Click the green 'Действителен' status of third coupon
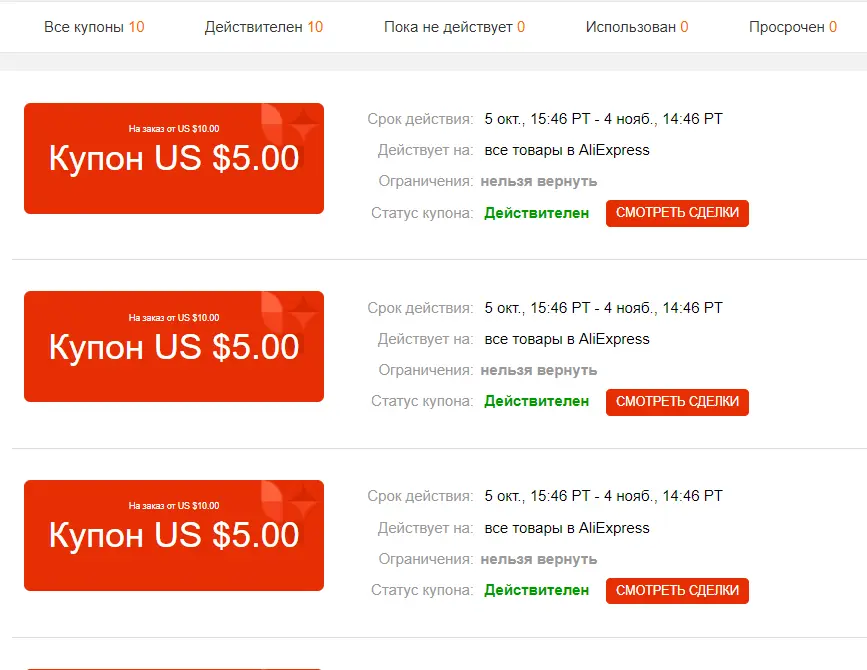Image resolution: width=867 pixels, height=670 pixels. coord(536,590)
